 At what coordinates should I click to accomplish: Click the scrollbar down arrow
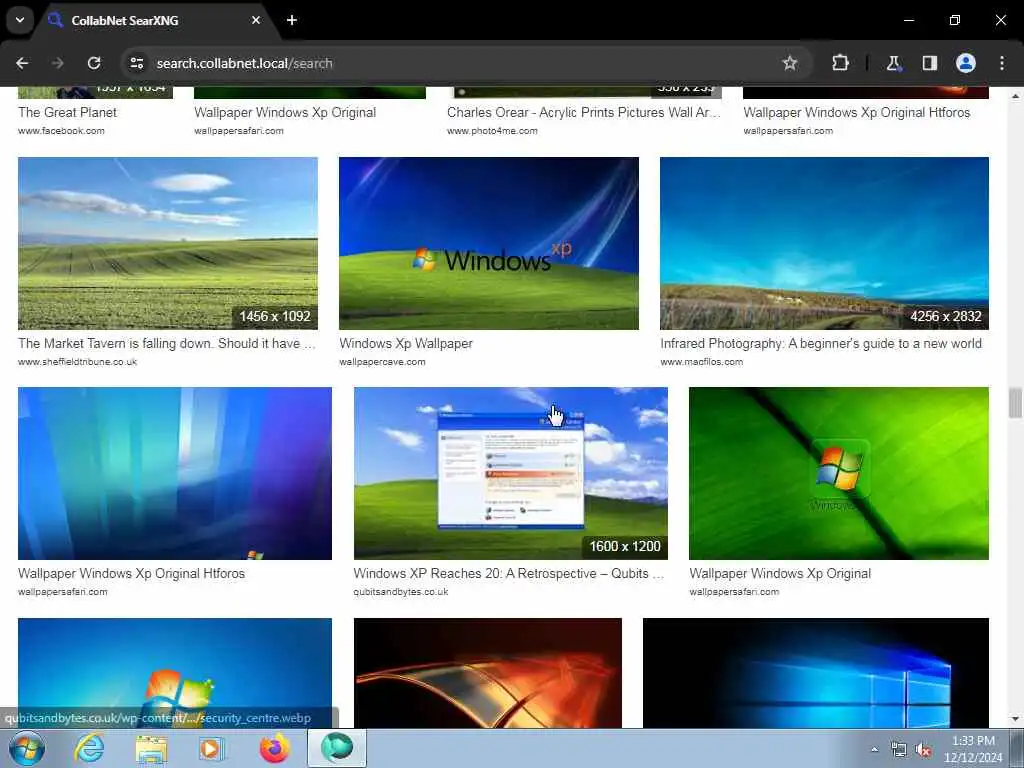[x=1015, y=719]
